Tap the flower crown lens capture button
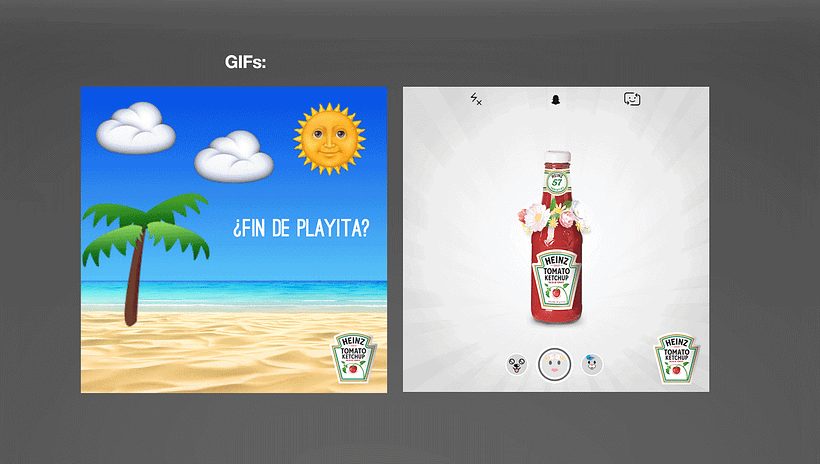This screenshot has height=464, width=820. coord(554,364)
